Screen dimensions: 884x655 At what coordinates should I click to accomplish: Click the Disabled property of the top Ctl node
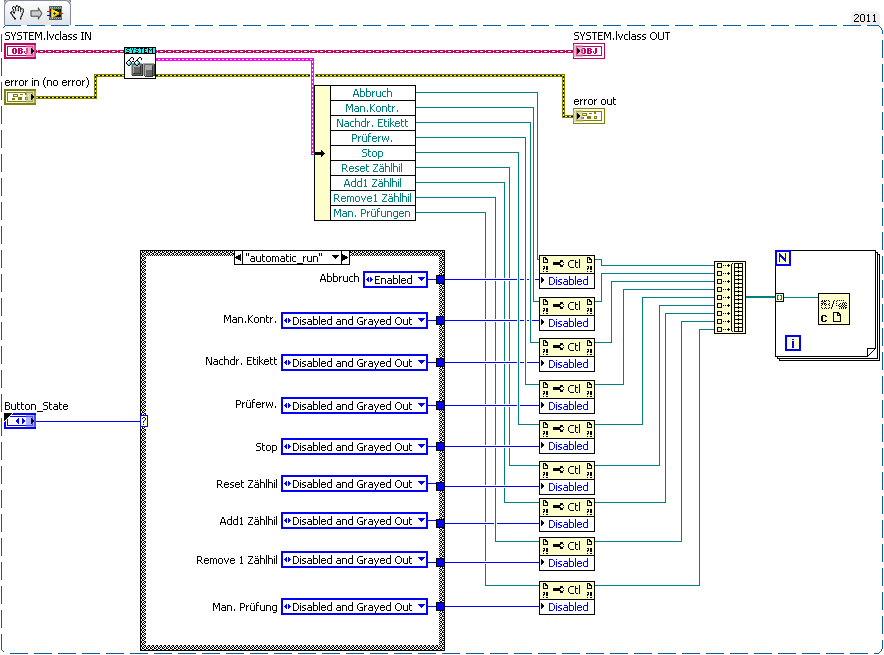click(567, 281)
